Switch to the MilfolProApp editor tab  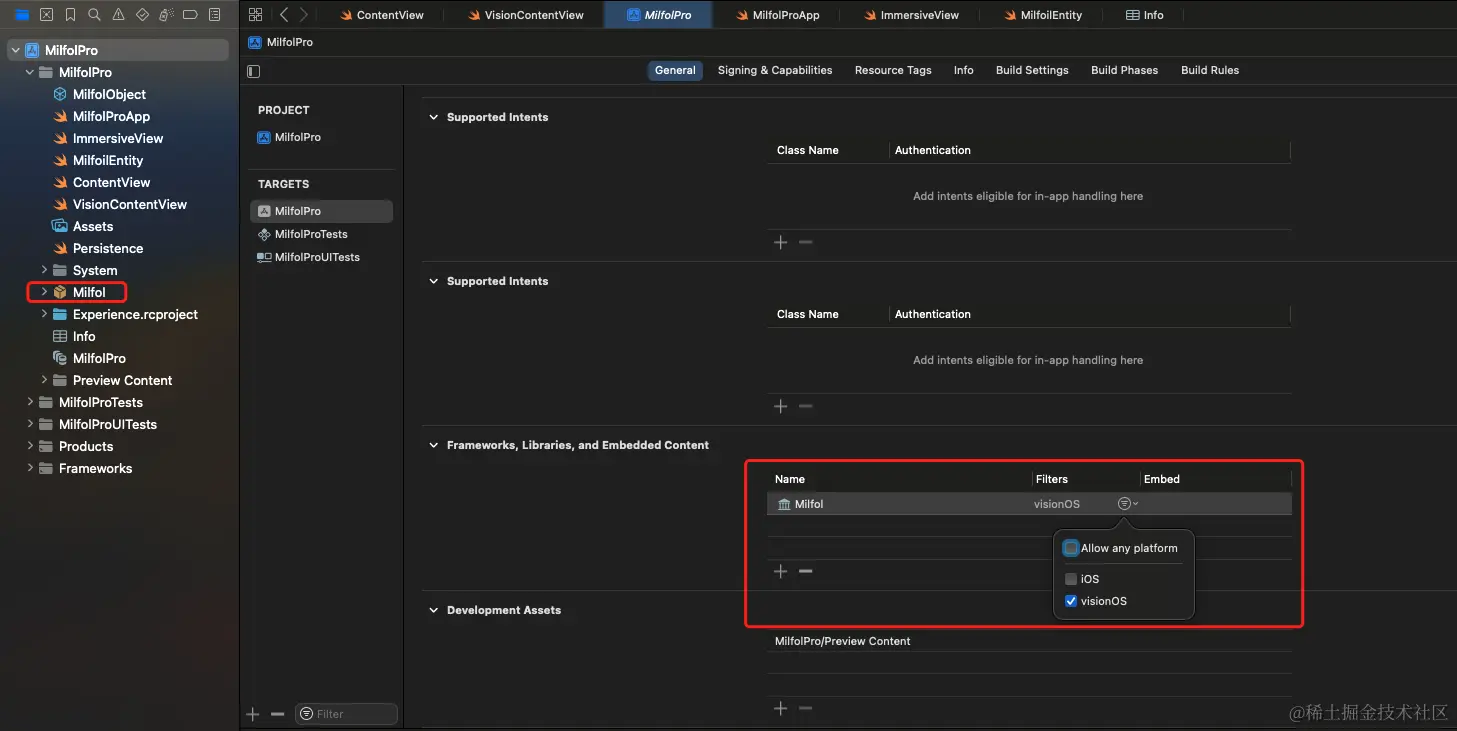coord(777,15)
